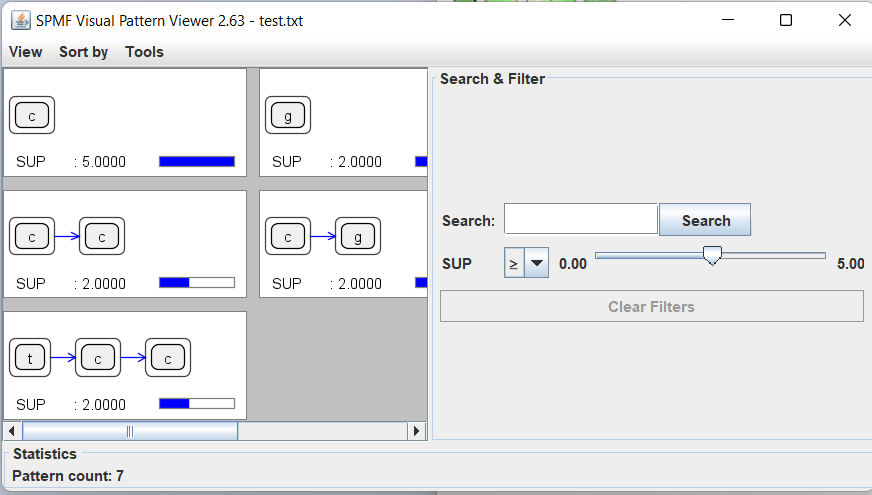The width and height of the screenshot is (872, 495).
Task: Click the horizontal scrollbar thumb
Action: coord(130,431)
